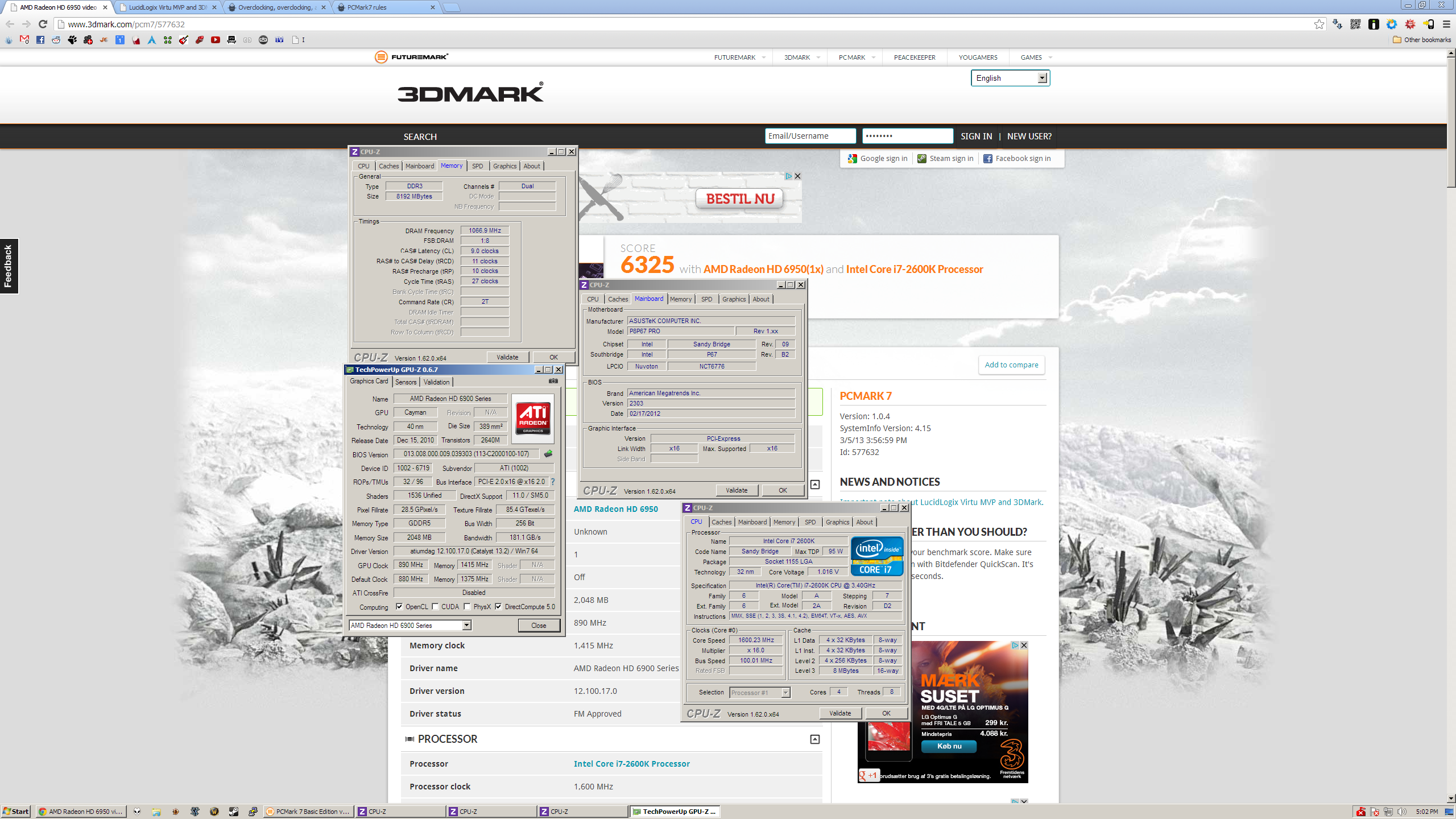1456x819 pixels.
Task: Toggle the PhysX checkbox in GPU-Z
Action: point(467,607)
